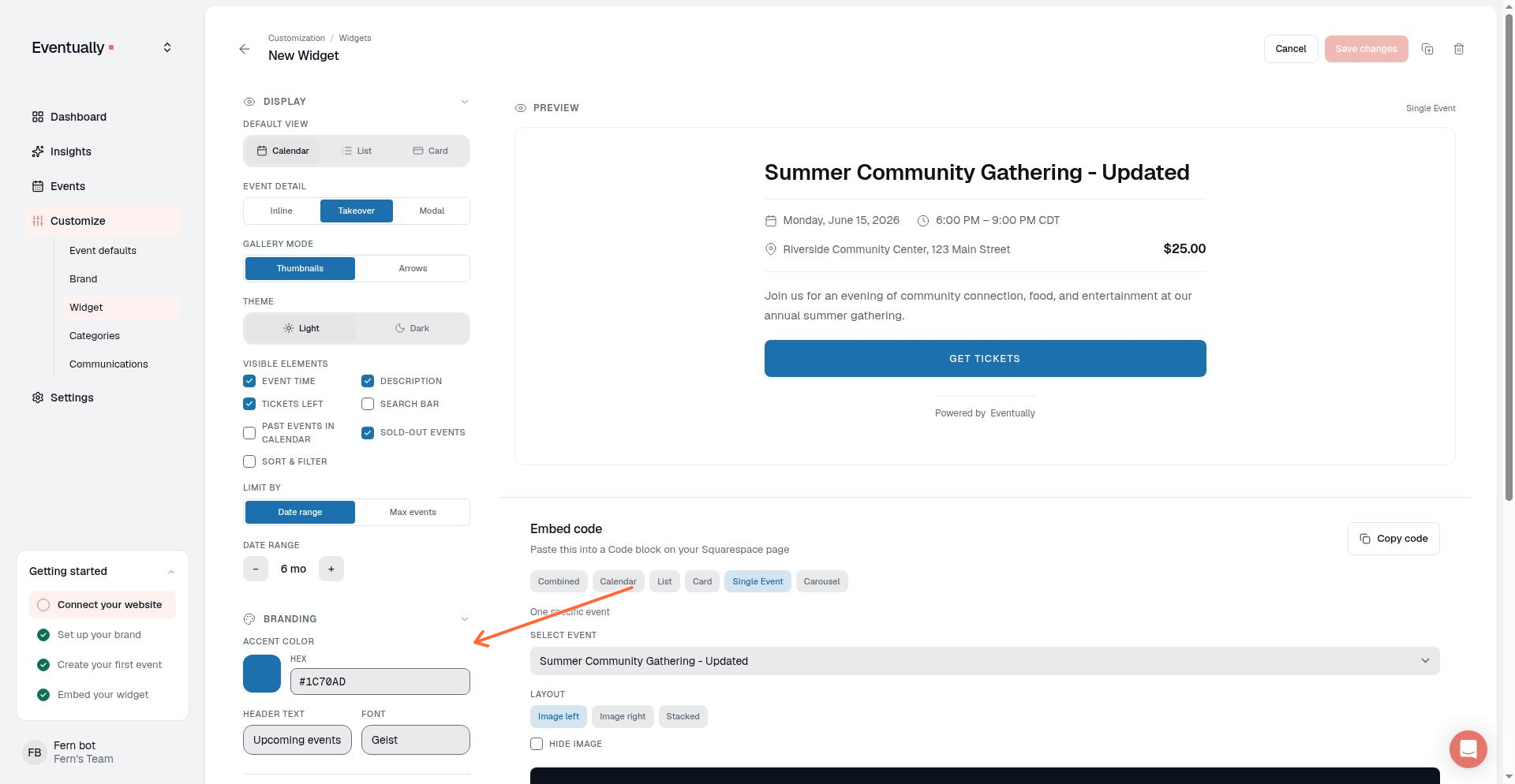Select the Image right layout
This screenshot has width=1515, height=784.
tap(623, 716)
